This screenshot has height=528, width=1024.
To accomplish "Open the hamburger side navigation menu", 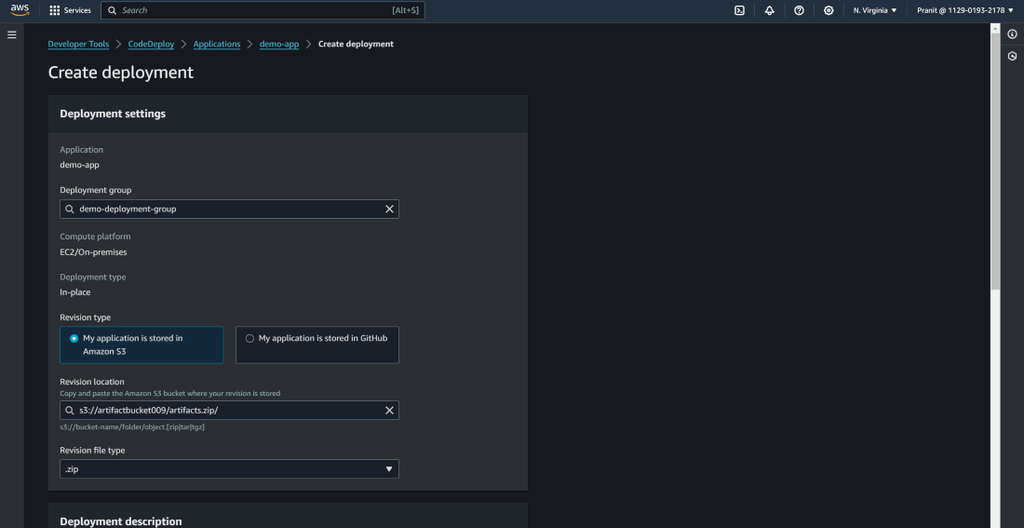I will point(12,35).
